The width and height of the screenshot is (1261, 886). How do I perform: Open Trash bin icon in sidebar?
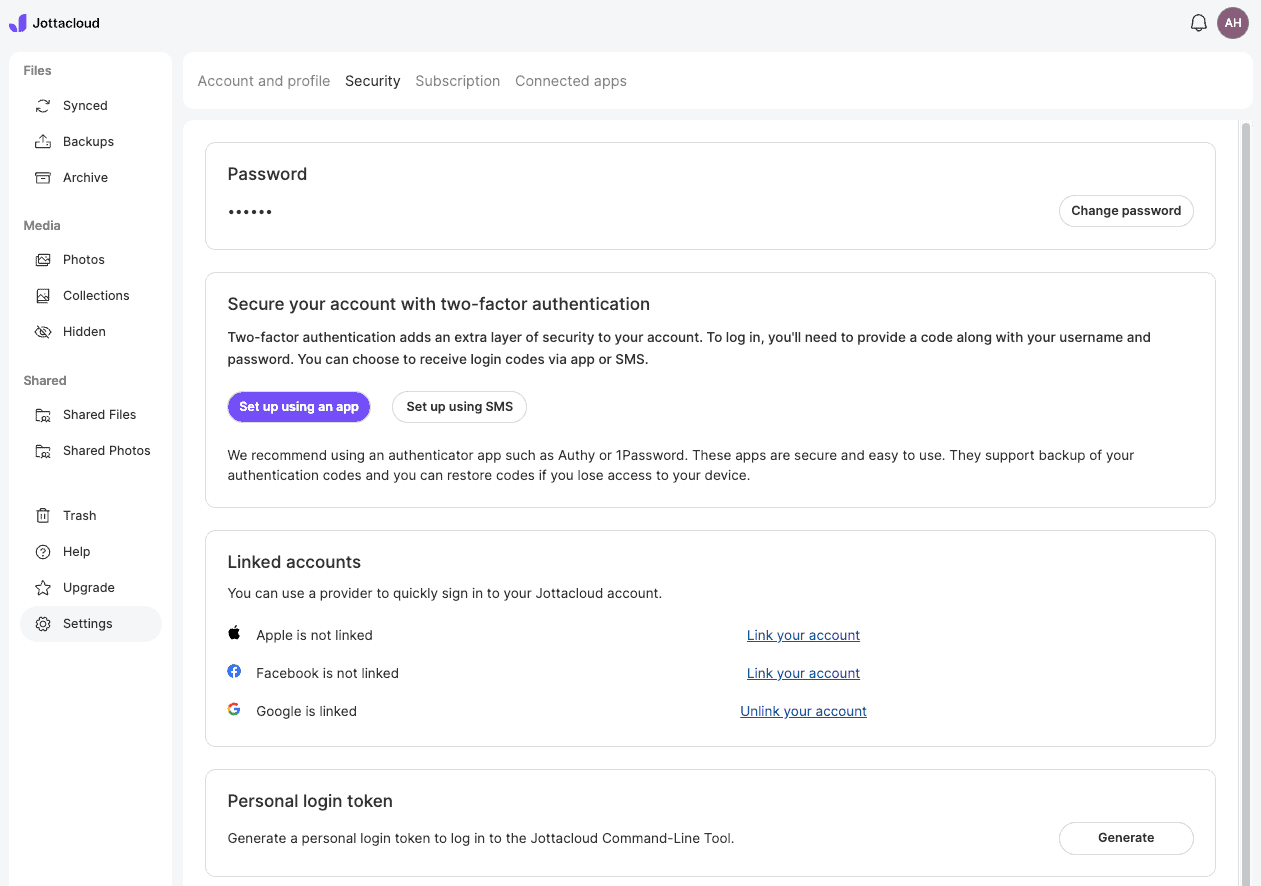coord(43,516)
